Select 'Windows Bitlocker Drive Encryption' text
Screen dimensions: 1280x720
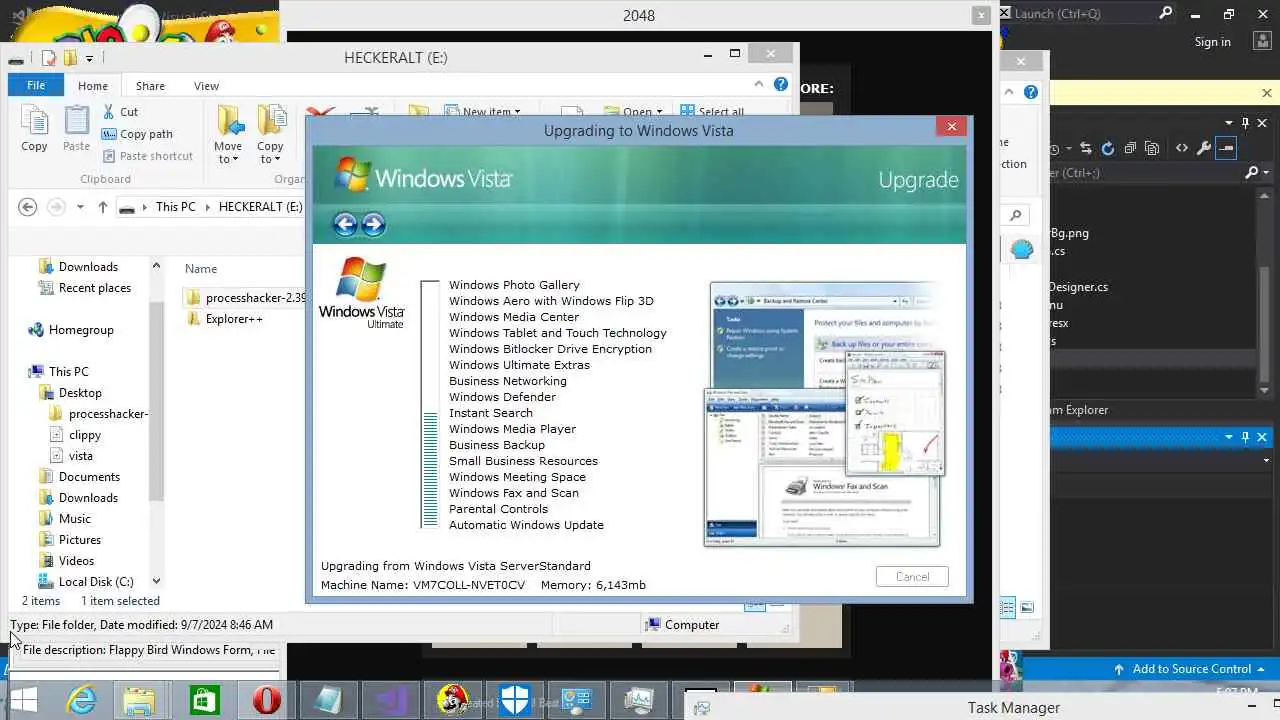[550, 349]
